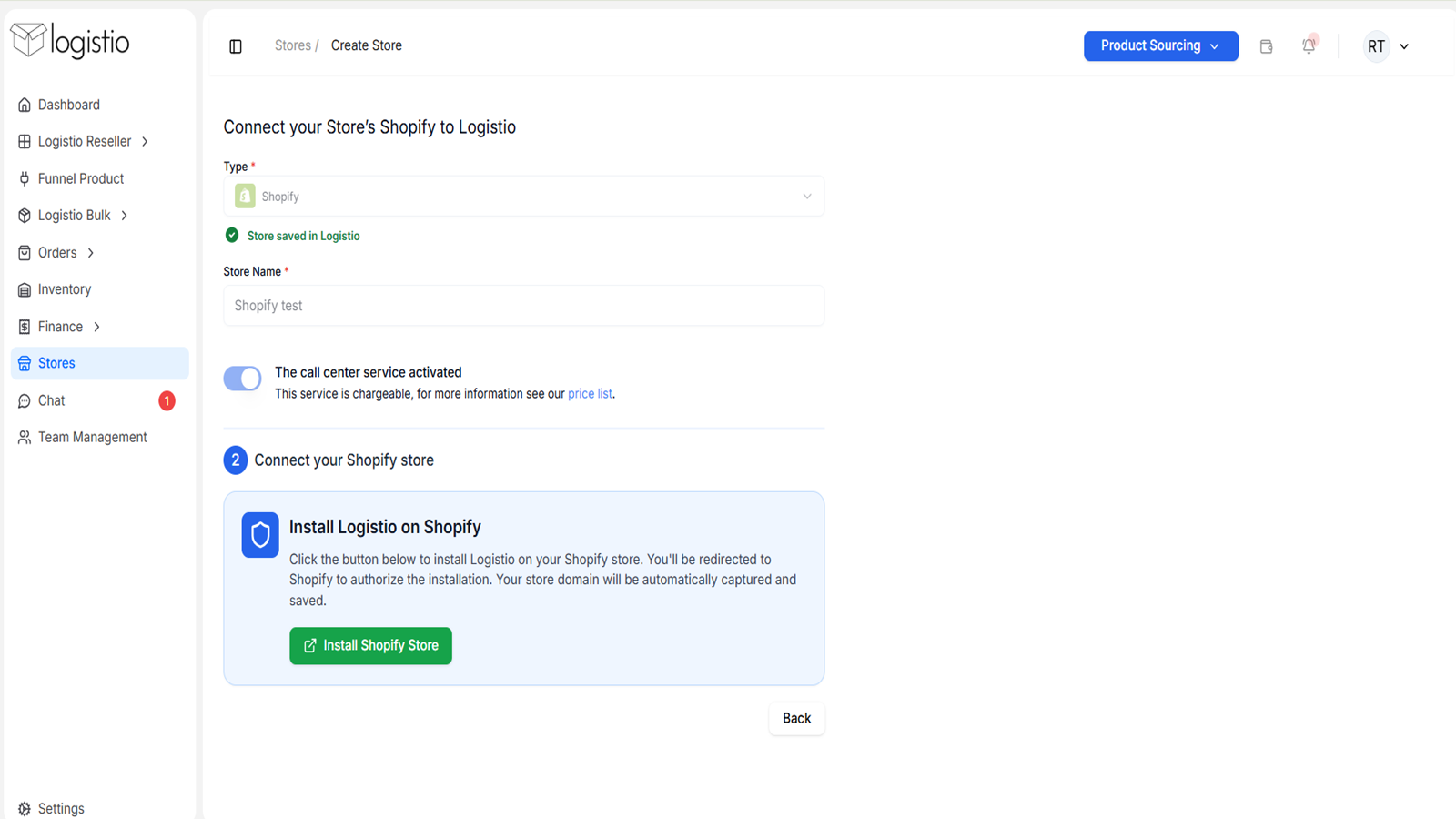Click the Logistio logo
Screen dimensions: 1456x819
point(70,41)
